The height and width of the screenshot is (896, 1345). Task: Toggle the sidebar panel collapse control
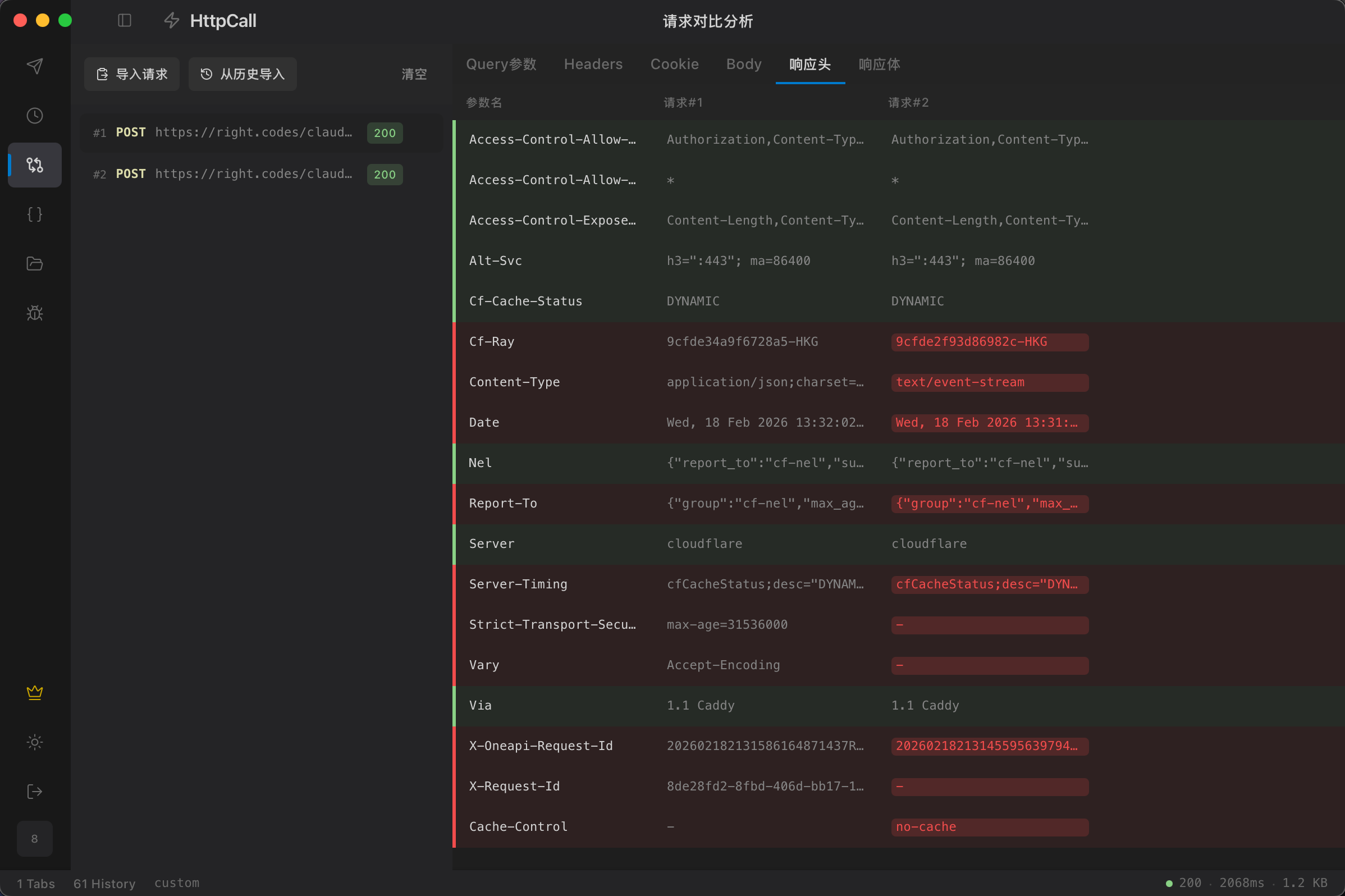pyautogui.click(x=124, y=21)
